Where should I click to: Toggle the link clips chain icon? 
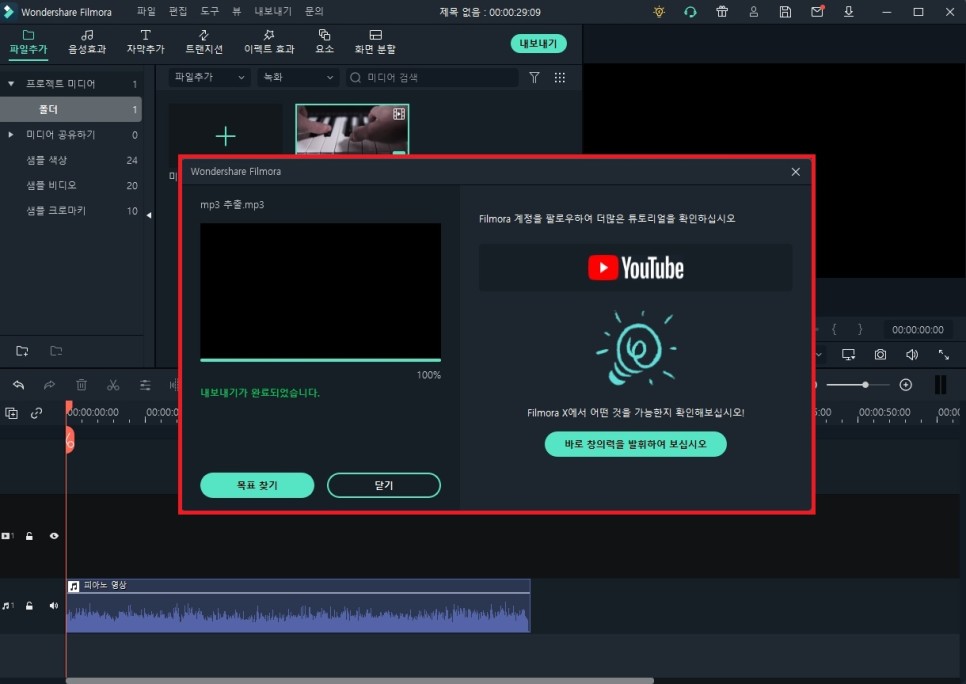click(x=36, y=413)
